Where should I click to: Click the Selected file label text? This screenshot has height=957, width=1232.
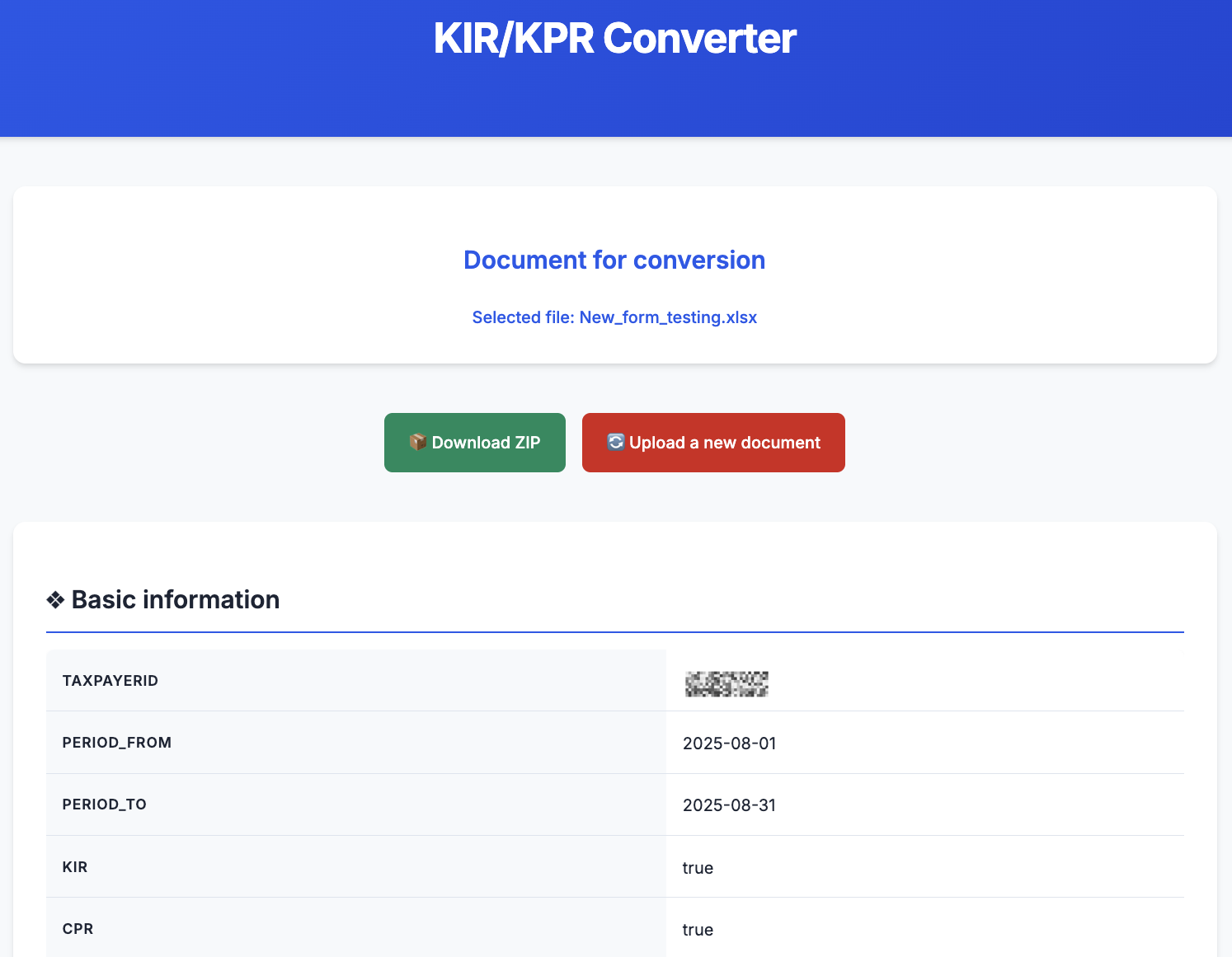click(522, 317)
